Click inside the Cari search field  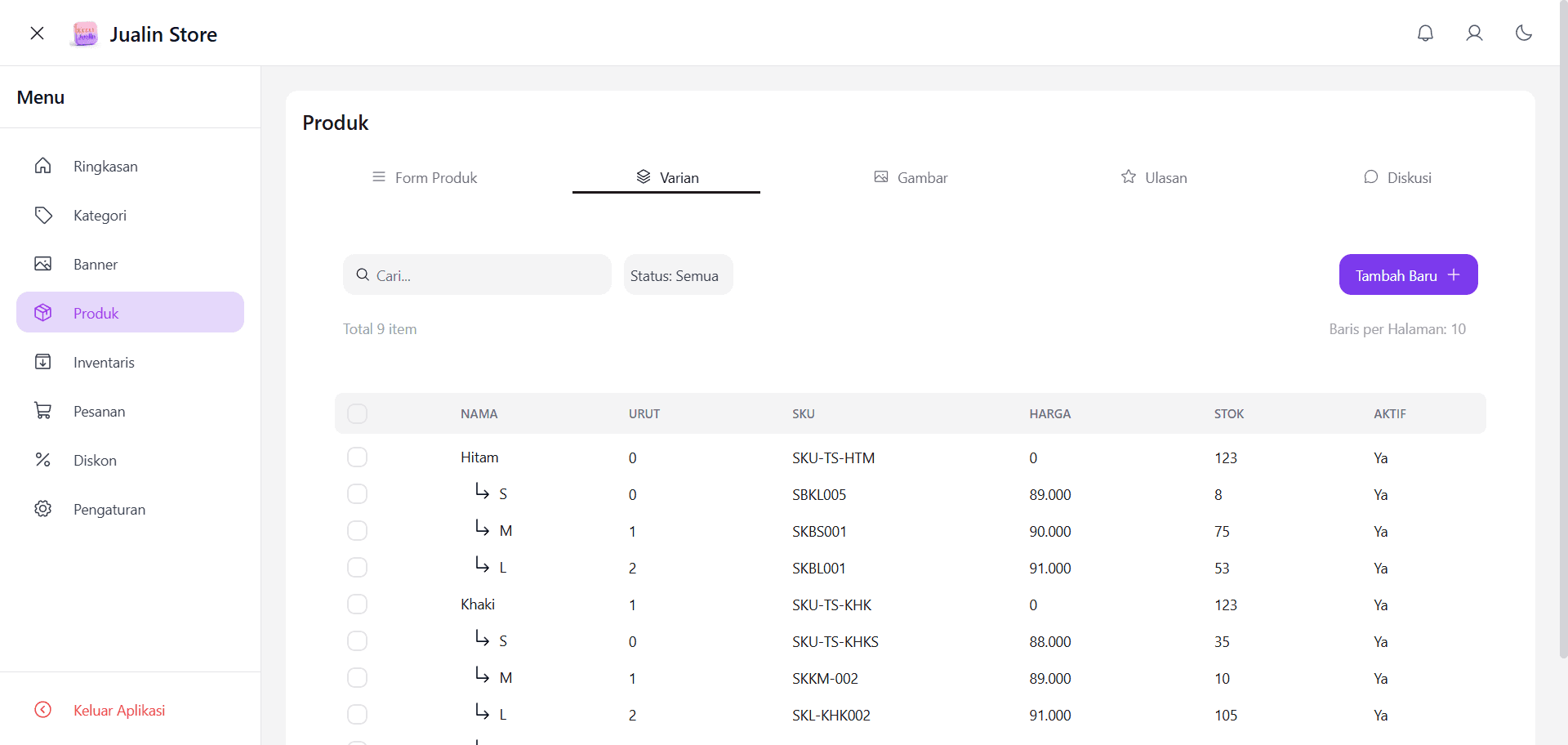(x=477, y=274)
